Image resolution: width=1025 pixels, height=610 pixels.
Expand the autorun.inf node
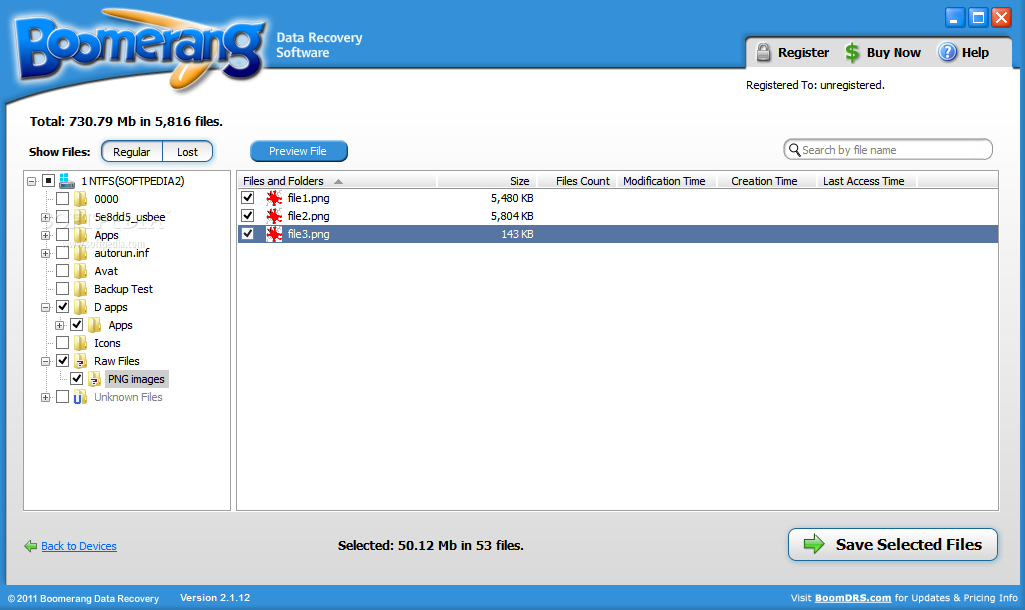[x=45, y=253]
